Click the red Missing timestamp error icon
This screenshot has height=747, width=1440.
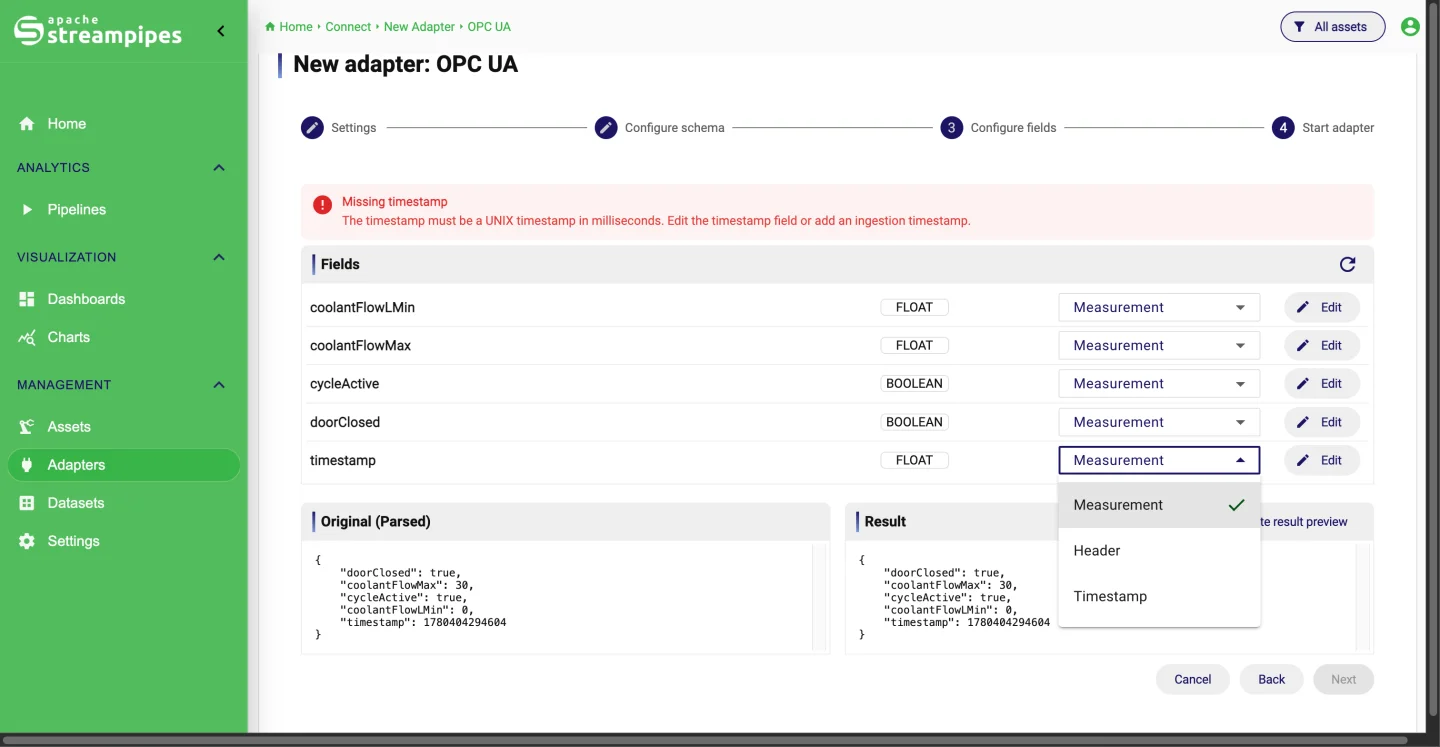click(322, 204)
